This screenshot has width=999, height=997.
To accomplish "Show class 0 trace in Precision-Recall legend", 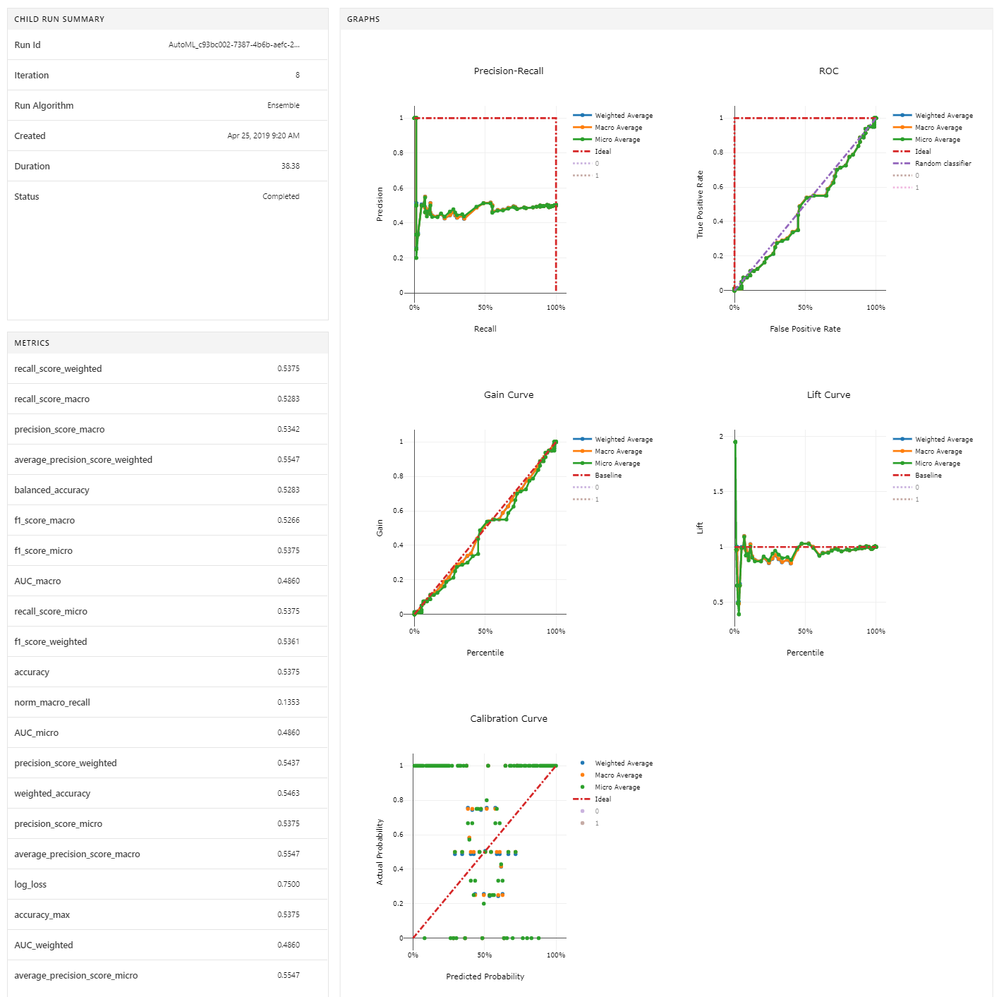I will (x=596, y=163).
